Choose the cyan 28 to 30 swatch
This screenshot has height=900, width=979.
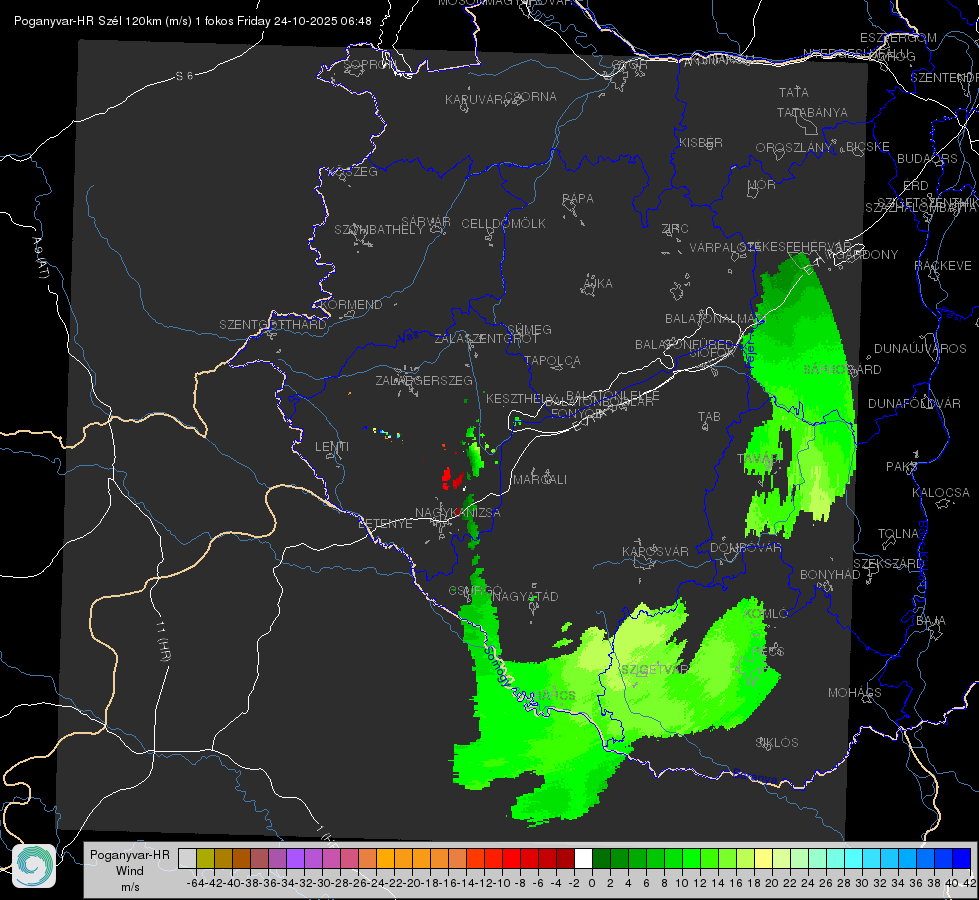(x=853, y=858)
